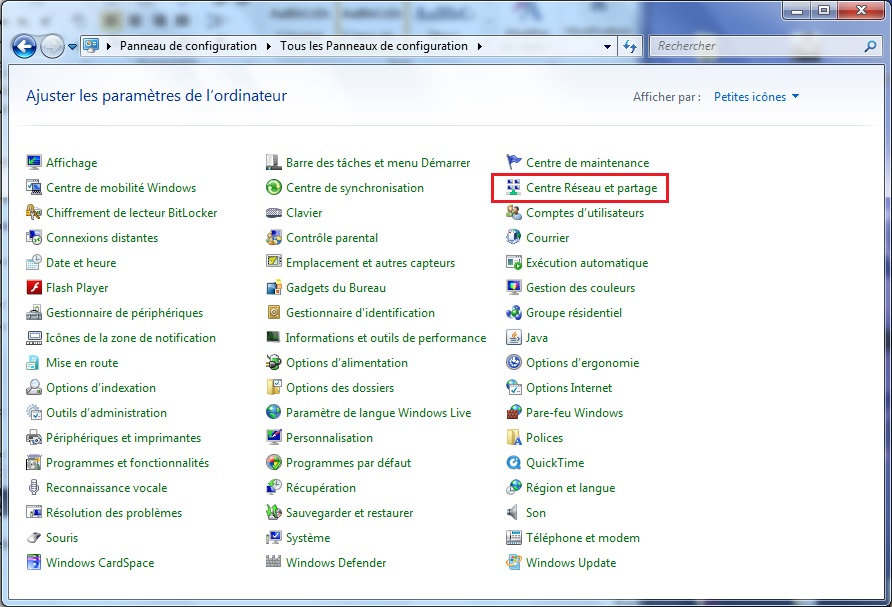Click the Date et heure clock icon
Viewport: 892px width, 607px height.
[34, 262]
